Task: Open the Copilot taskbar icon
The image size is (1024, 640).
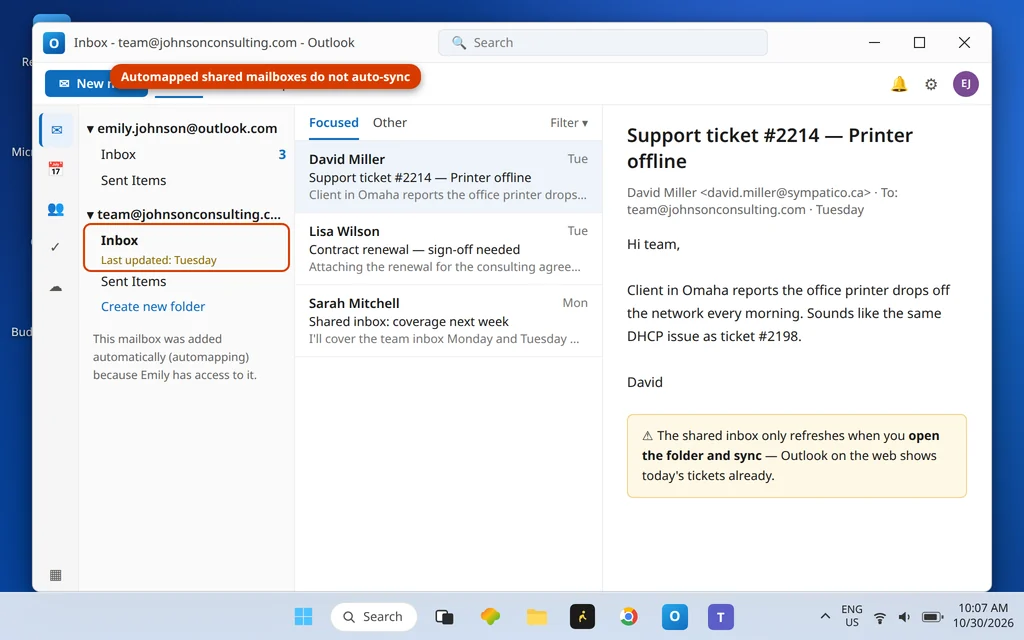Action: click(490, 616)
